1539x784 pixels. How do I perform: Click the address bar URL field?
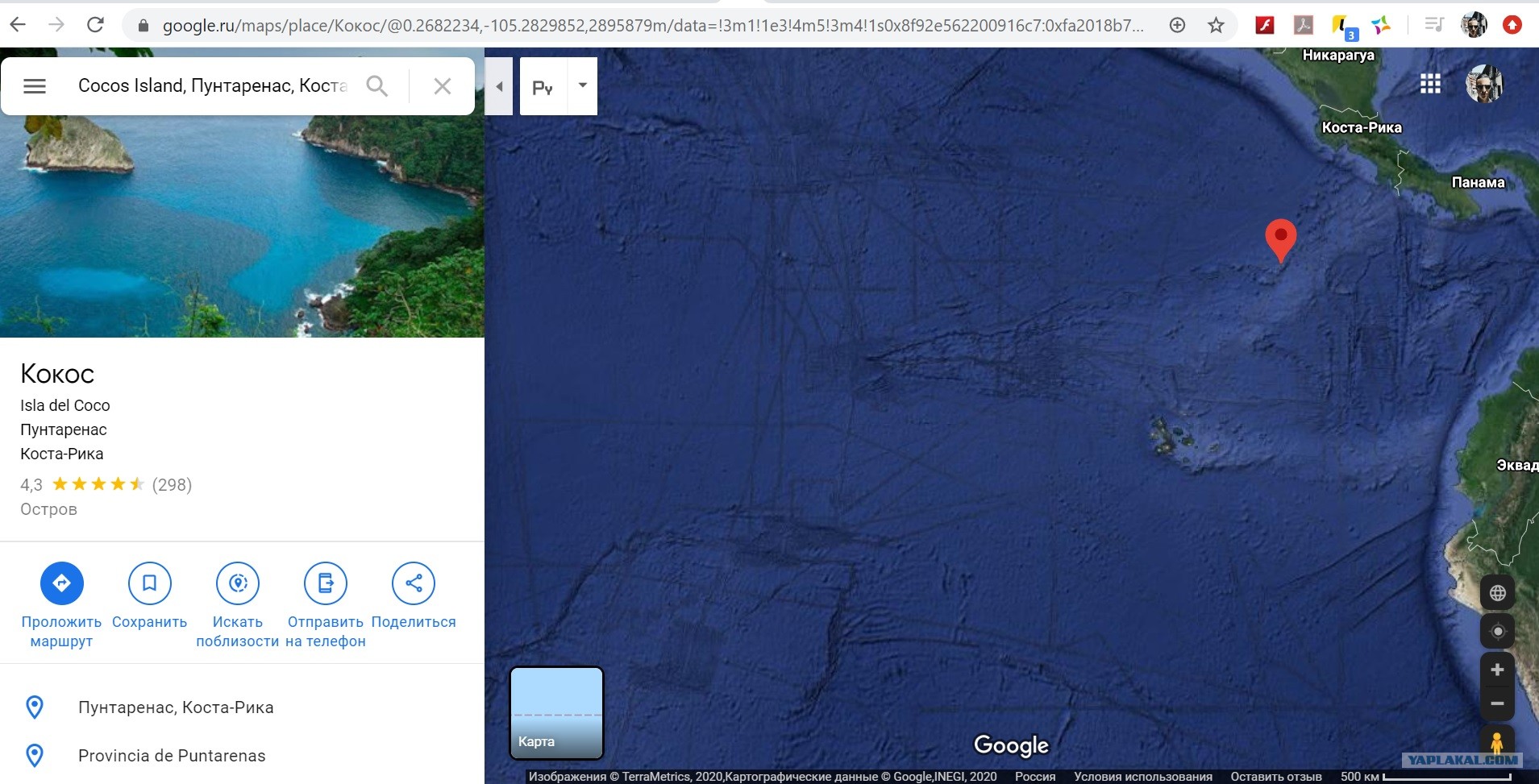pyautogui.click(x=653, y=26)
